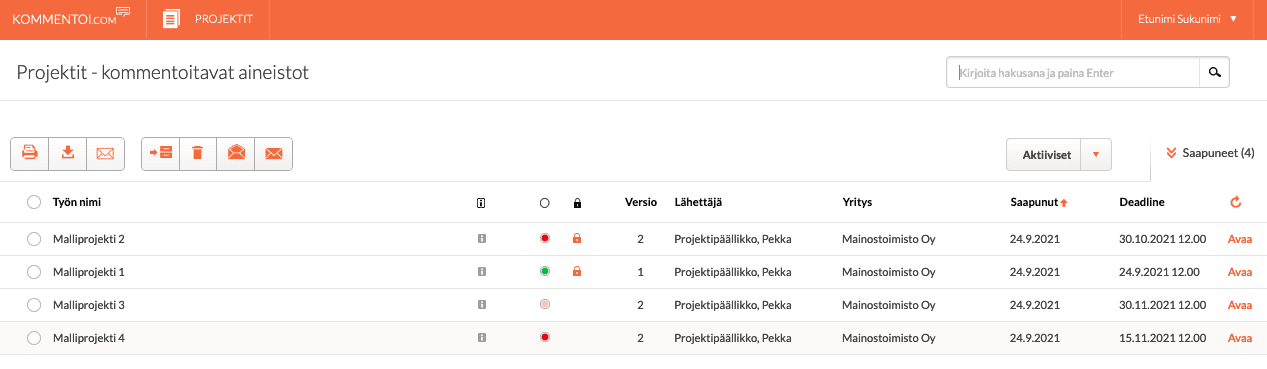This screenshot has width=1267, height=369.
Task: Click the download icon in toolbar
Action: tap(68, 153)
